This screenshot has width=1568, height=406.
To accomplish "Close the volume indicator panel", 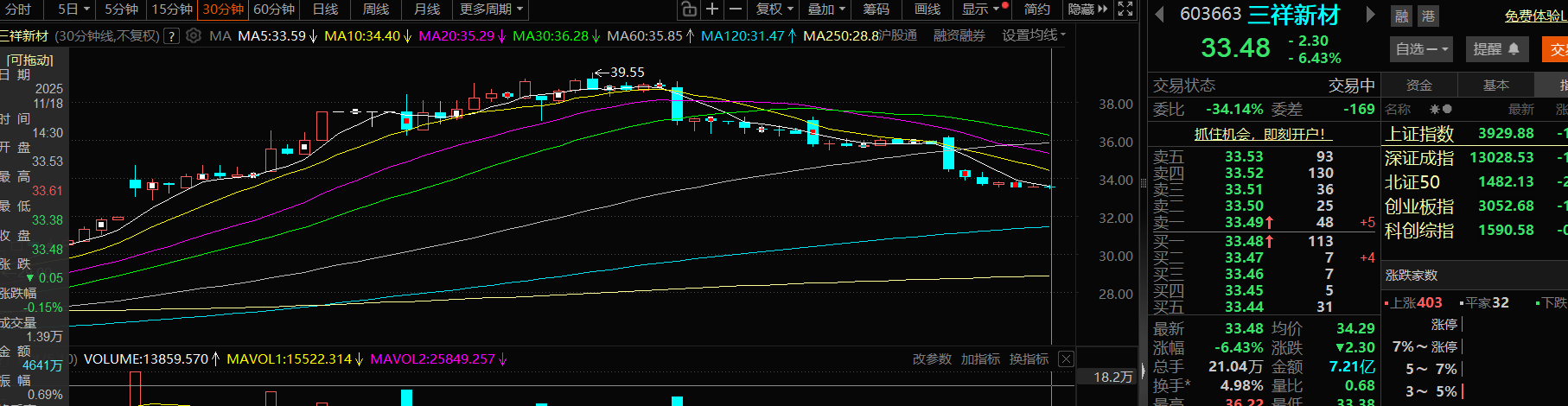I will click(x=1066, y=359).
